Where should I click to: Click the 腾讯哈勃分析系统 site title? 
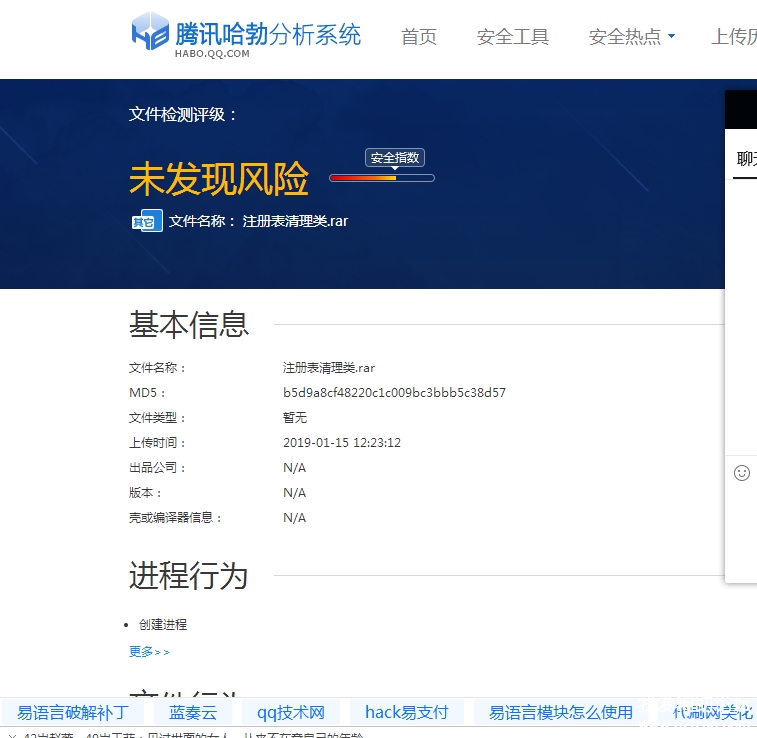click(x=268, y=34)
